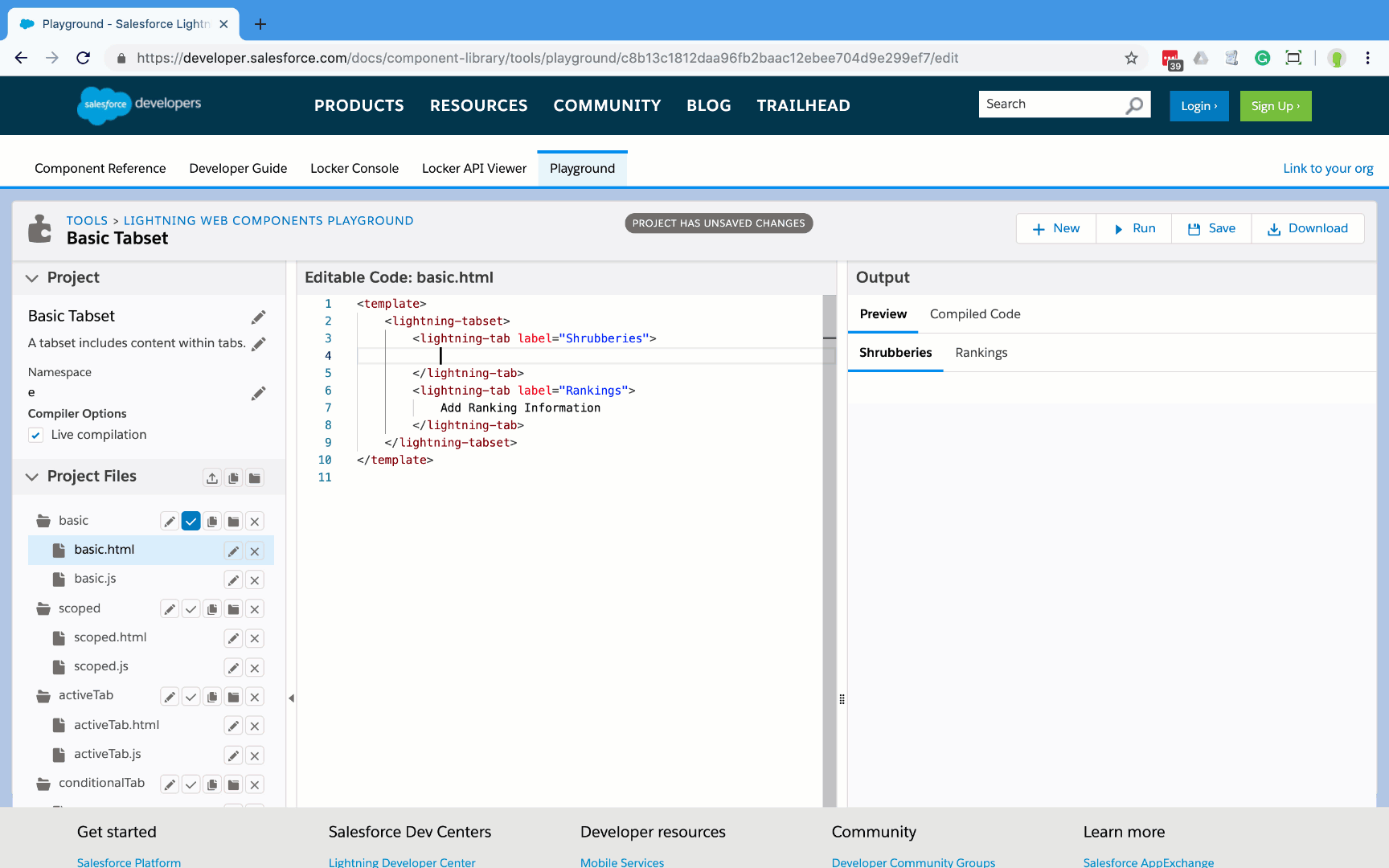The width and height of the screenshot is (1389, 868).
Task: Click the Login button
Action: point(1198,106)
